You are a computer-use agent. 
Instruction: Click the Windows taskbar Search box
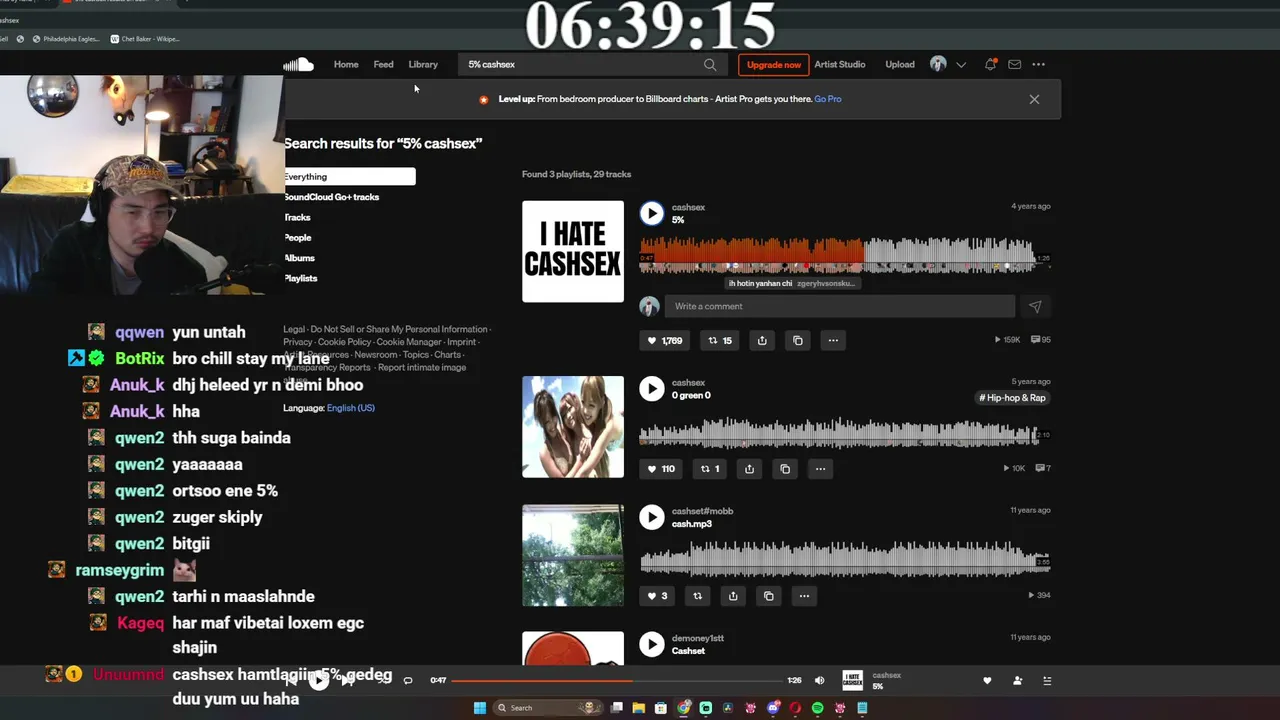[547, 708]
